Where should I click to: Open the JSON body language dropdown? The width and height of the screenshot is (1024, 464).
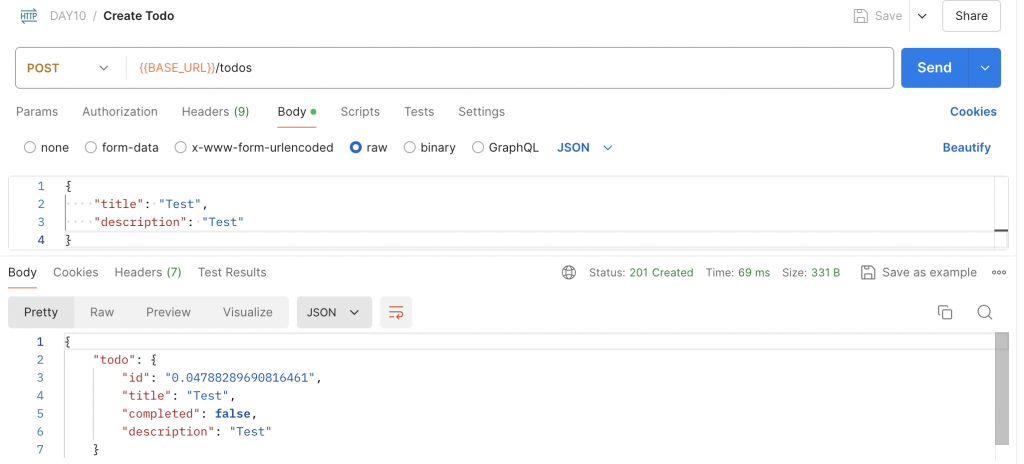(584, 148)
